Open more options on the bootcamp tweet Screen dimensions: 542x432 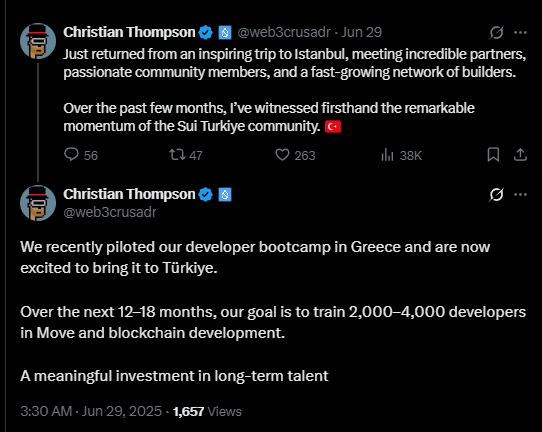[x=520, y=194]
